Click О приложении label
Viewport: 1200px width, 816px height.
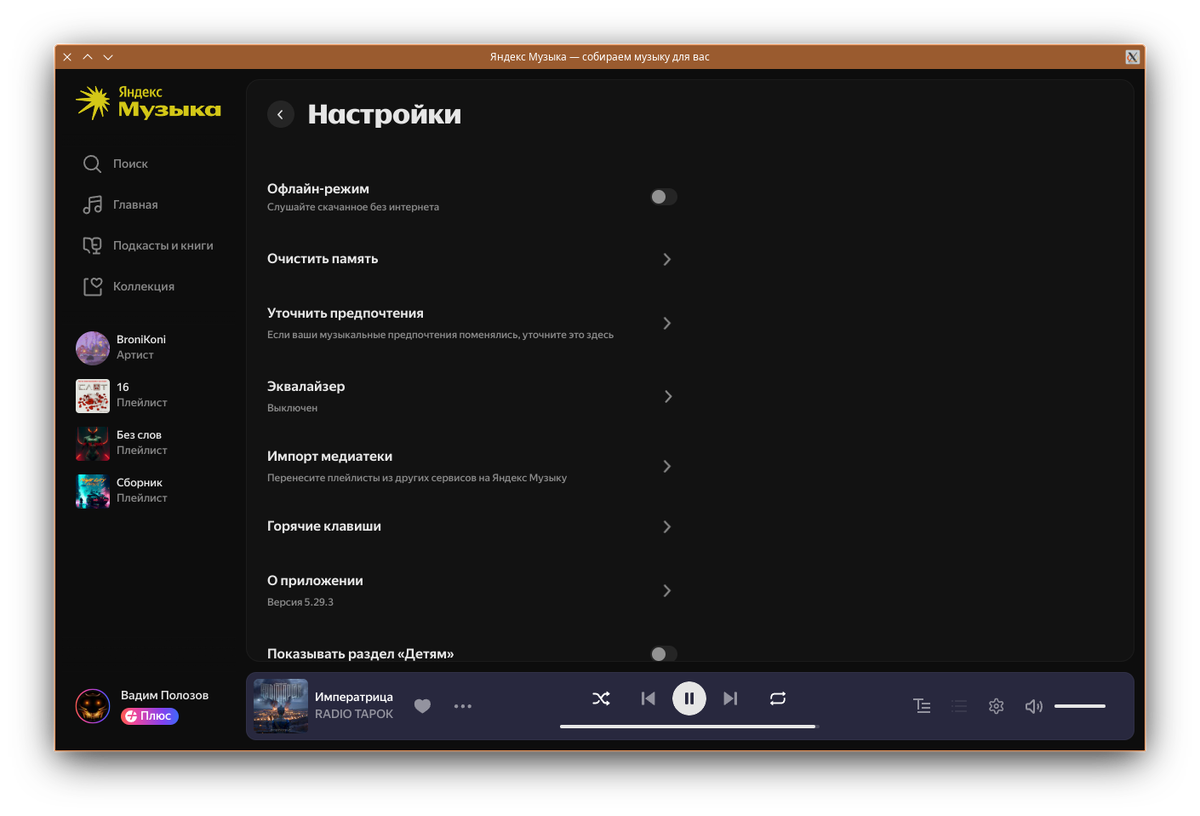tap(315, 581)
